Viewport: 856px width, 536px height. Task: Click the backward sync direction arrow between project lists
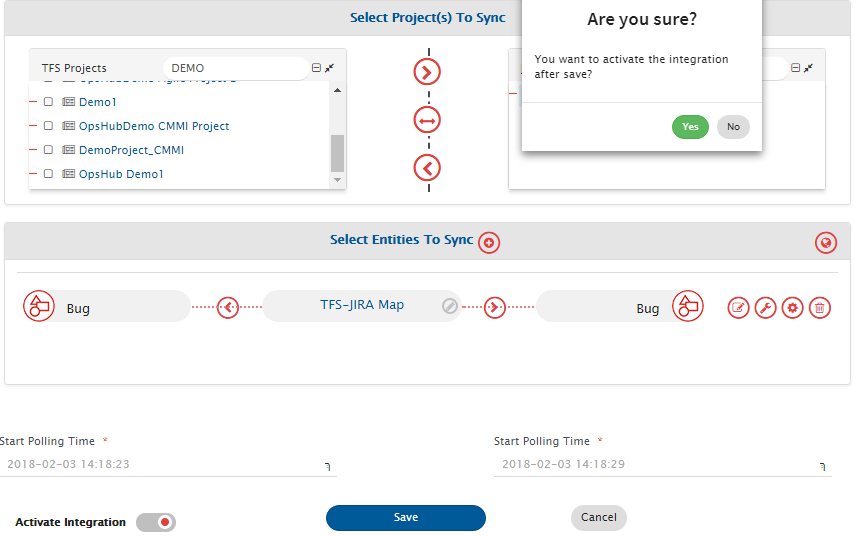tap(428, 167)
